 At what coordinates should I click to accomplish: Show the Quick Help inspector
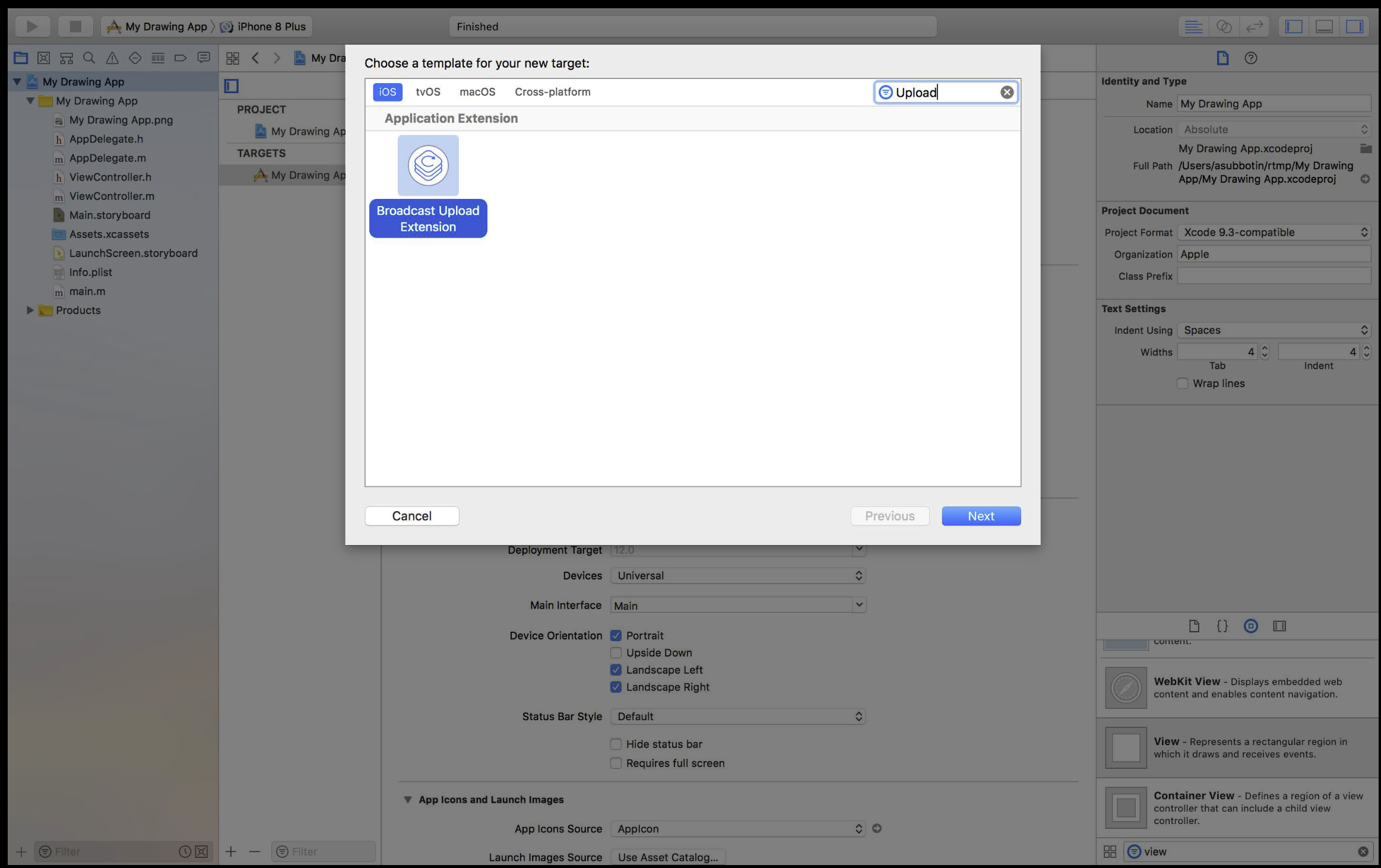point(1250,58)
